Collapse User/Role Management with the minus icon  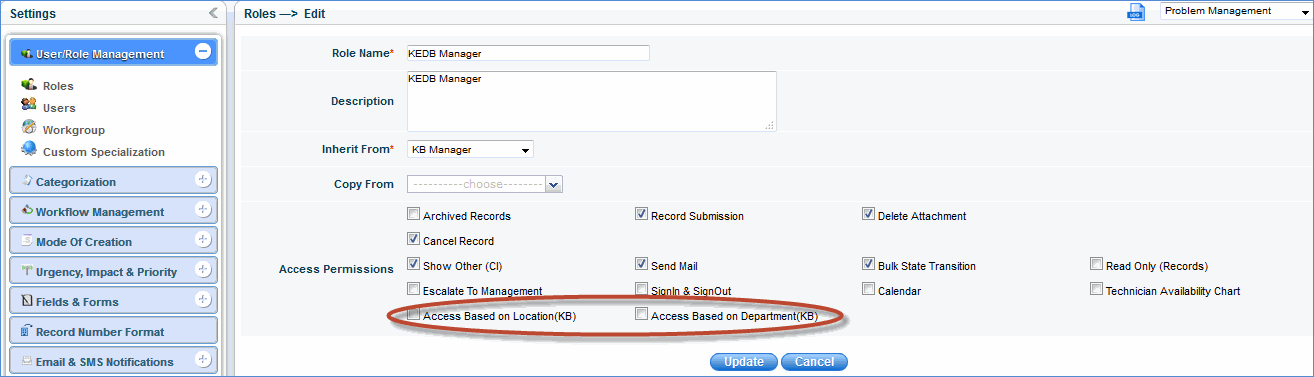[x=203, y=51]
